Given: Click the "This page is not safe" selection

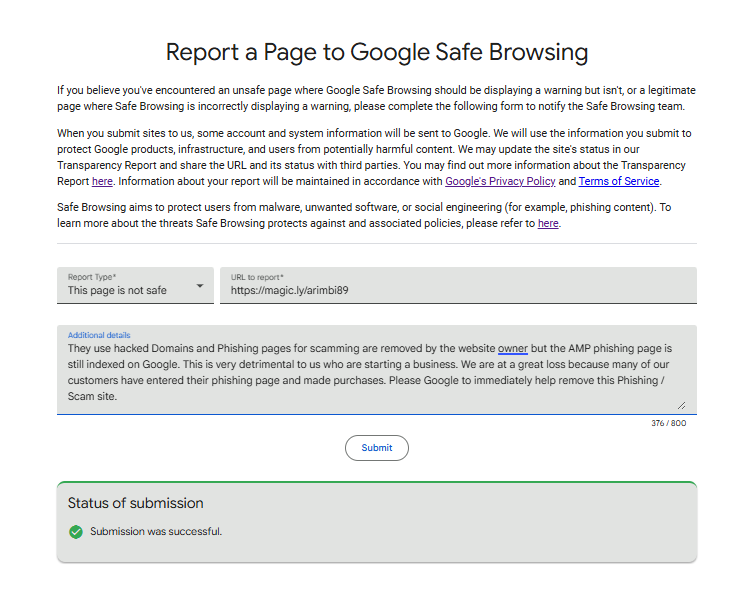Looking at the screenshot, I should [117, 291].
